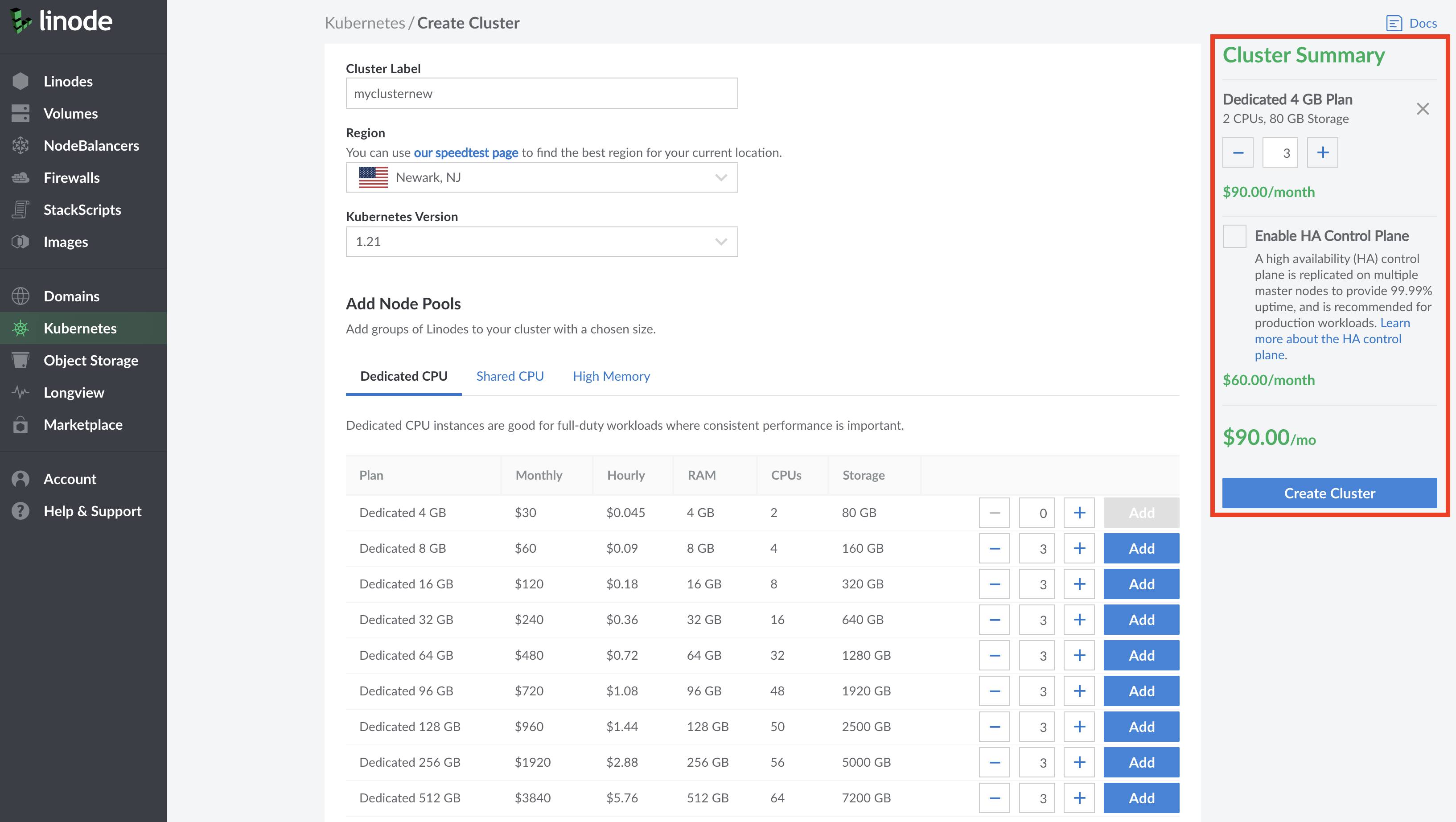Viewport: 1456px width, 822px height.
Task: Enable HA Control Plane checkbox
Action: 1234,236
